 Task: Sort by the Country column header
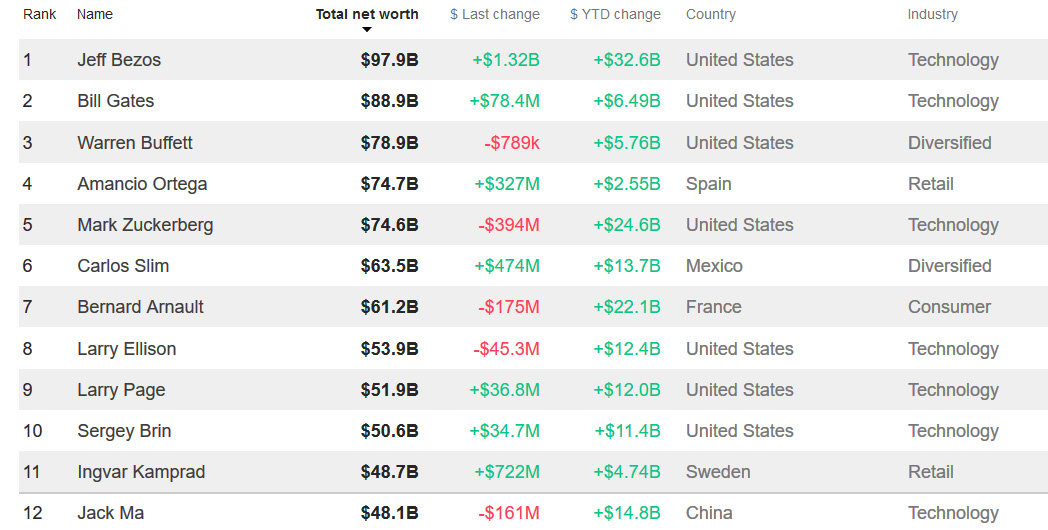pyautogui.click(x=710, y=14)
